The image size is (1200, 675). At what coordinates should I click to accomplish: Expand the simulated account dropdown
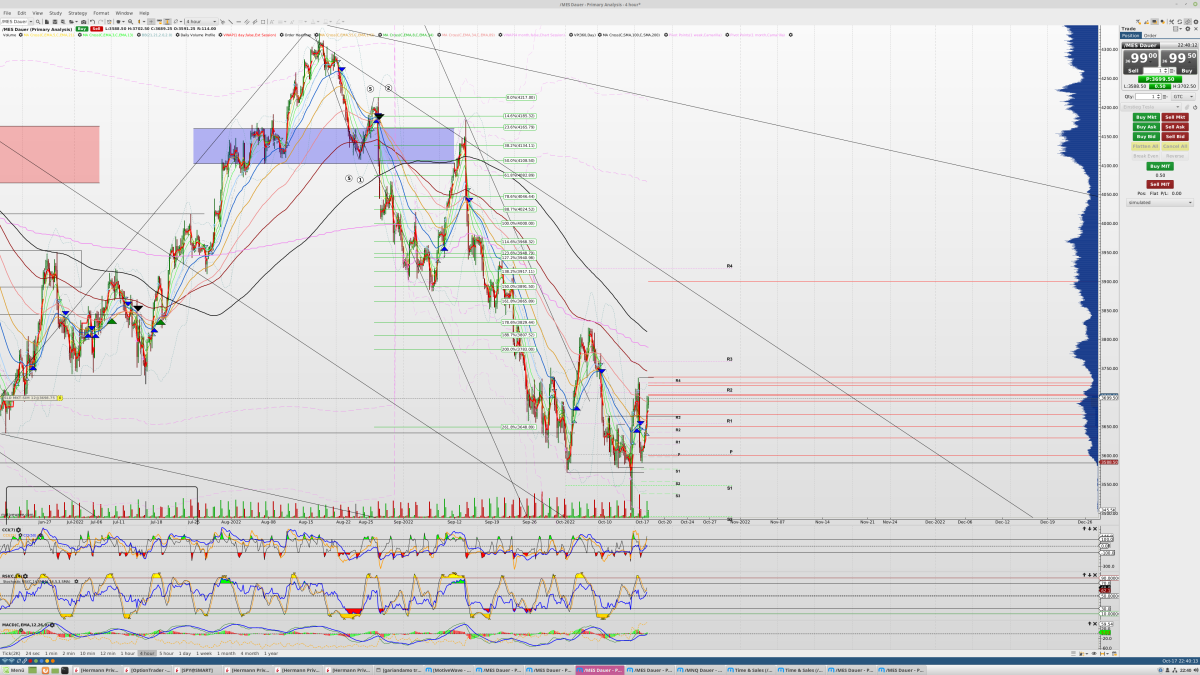click(x=1160, y=202)
